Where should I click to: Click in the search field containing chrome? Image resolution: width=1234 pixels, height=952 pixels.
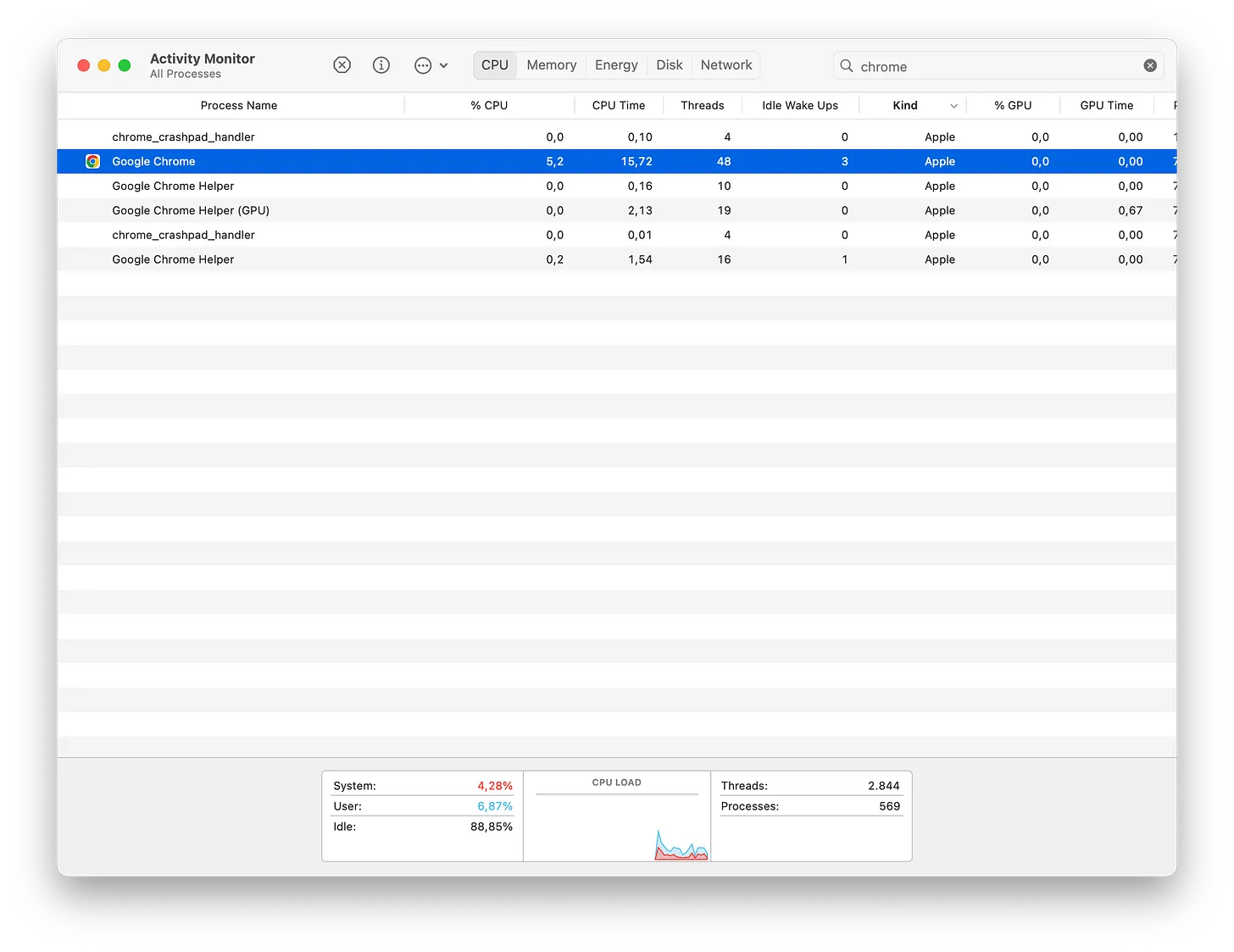tap(992, 66)
